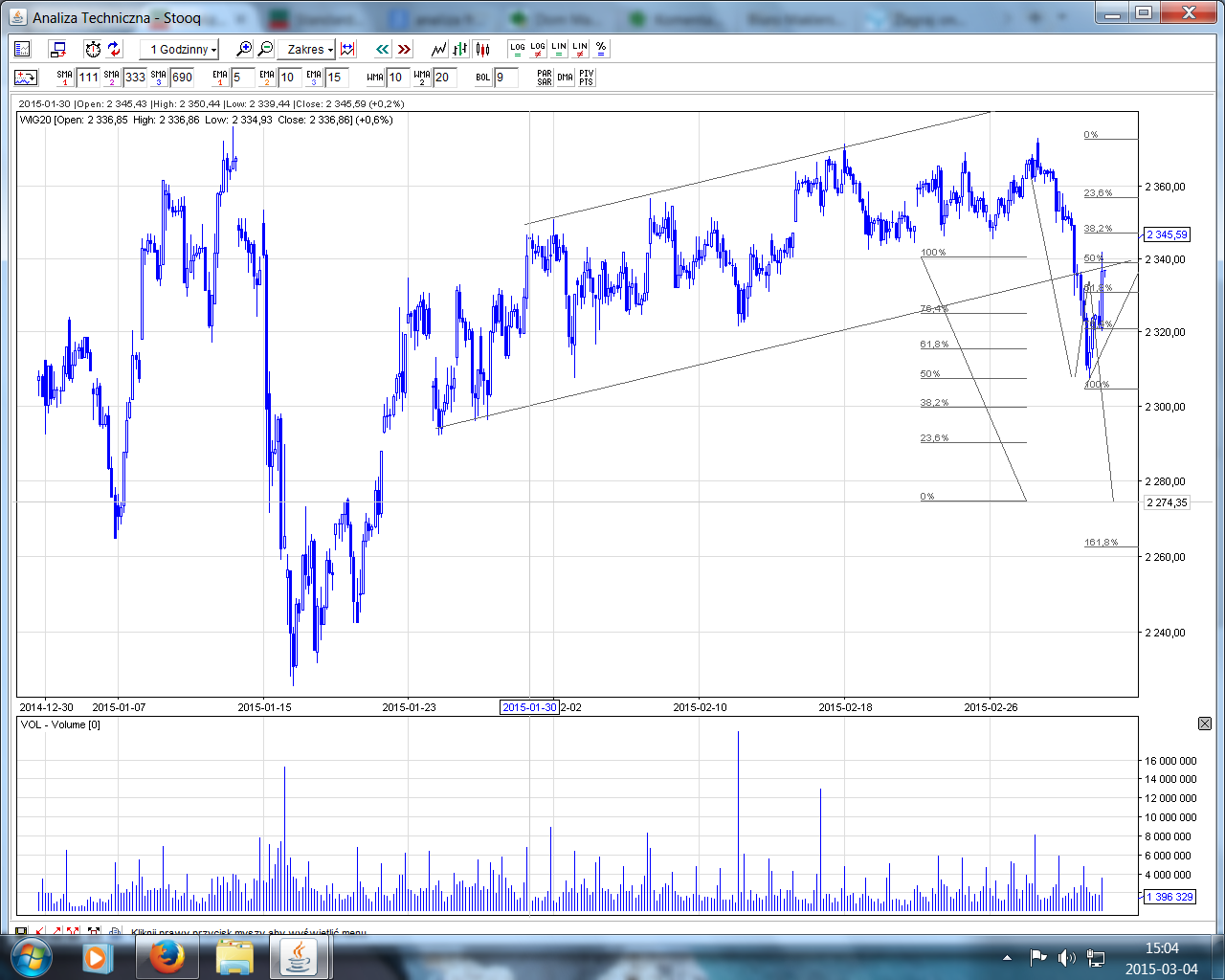This screenshot has height=980, width=1225.
Task: Toggle the first WMA indicator
Action: (375, 78)
